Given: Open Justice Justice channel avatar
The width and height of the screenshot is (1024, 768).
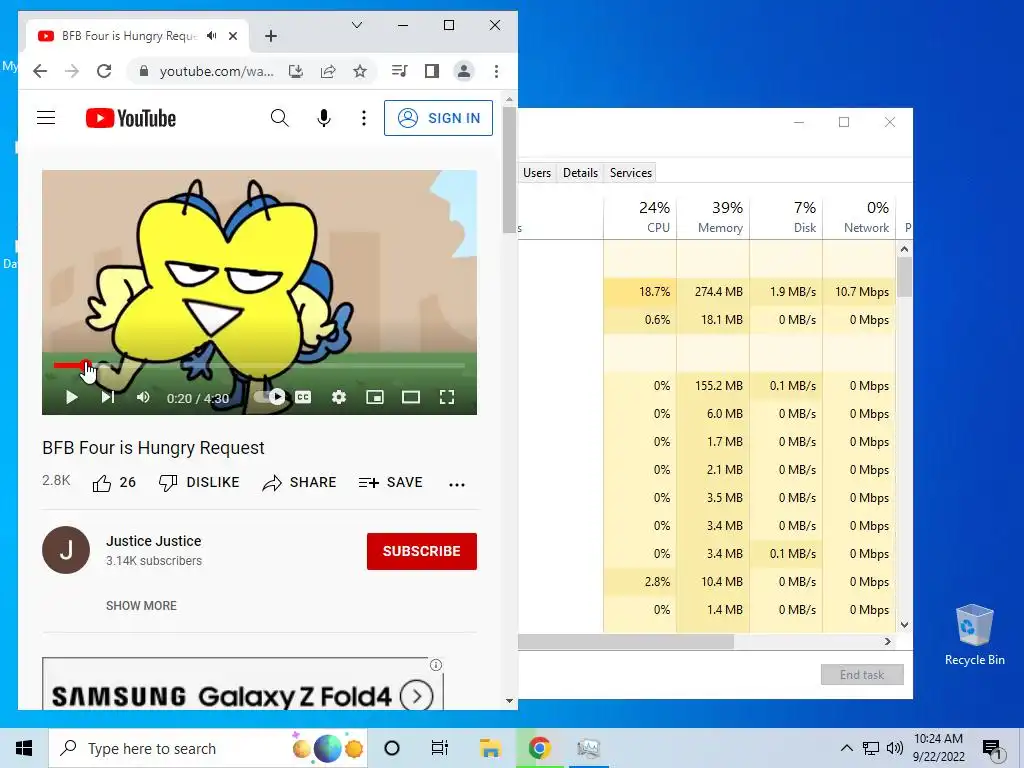Looking at the screenshot, I should 66,551.
